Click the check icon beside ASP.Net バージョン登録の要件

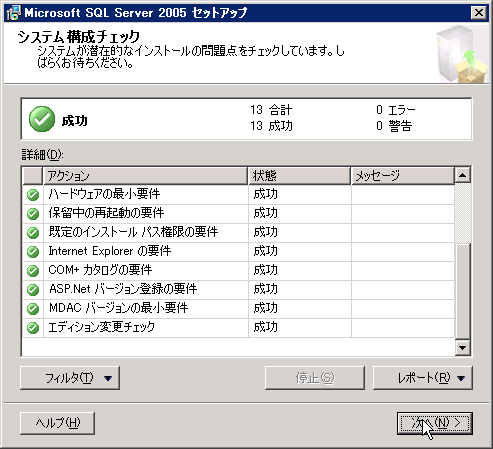point(33,290)
